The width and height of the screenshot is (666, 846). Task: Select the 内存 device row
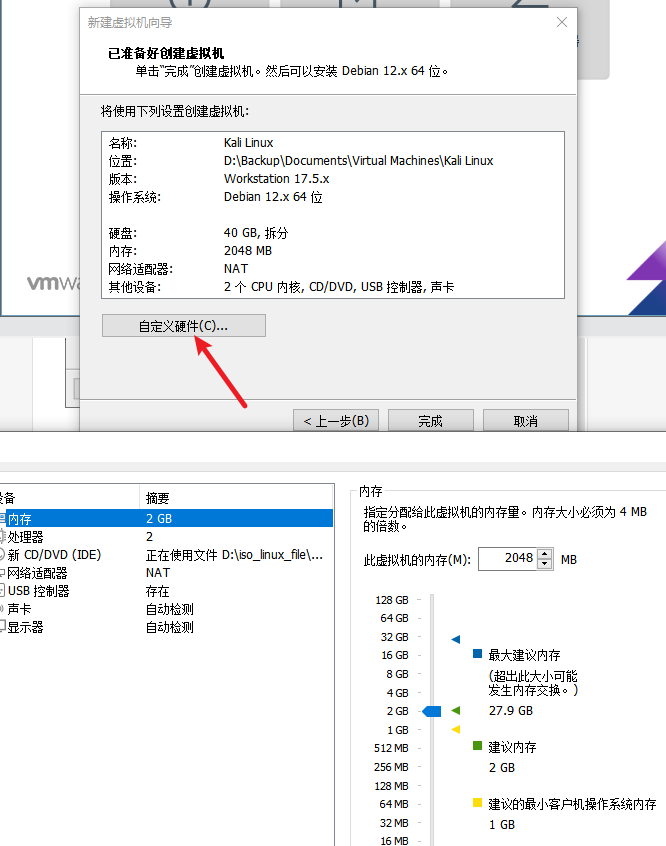(x=20, y=519)
